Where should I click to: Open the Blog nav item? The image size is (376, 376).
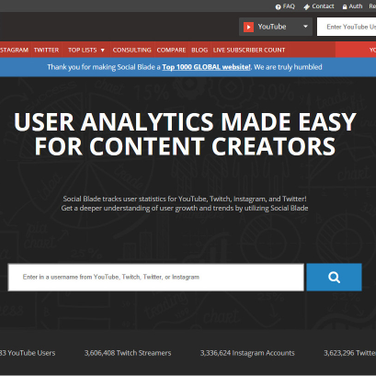[x=200, y=50]
